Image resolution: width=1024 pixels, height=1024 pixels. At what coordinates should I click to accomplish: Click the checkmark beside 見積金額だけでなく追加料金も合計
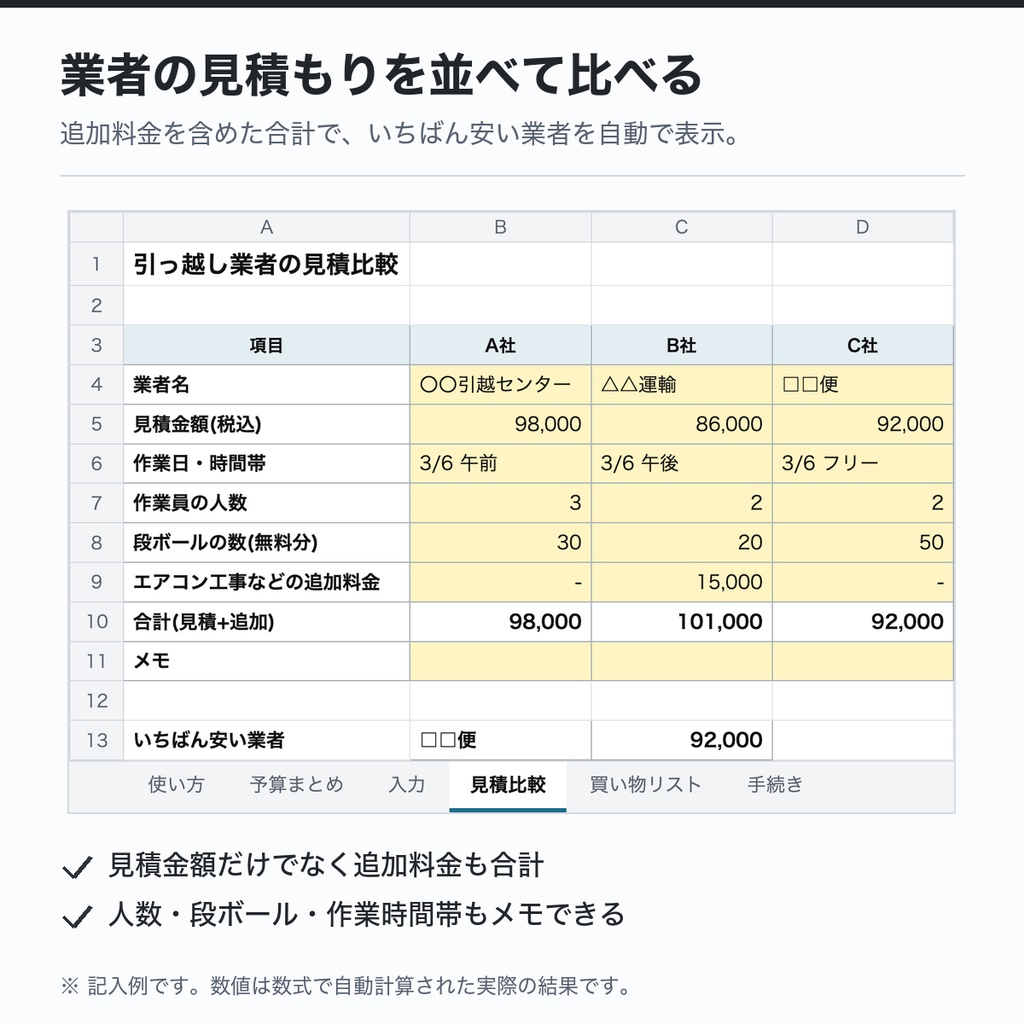click(x=77, y=867)
